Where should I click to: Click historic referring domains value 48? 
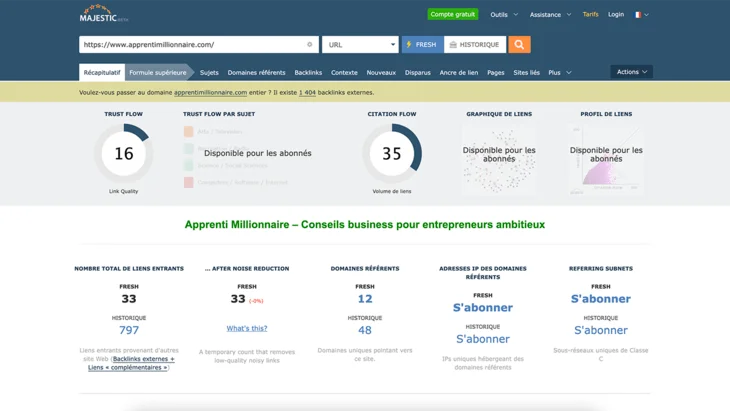click(x=365, y=330)
